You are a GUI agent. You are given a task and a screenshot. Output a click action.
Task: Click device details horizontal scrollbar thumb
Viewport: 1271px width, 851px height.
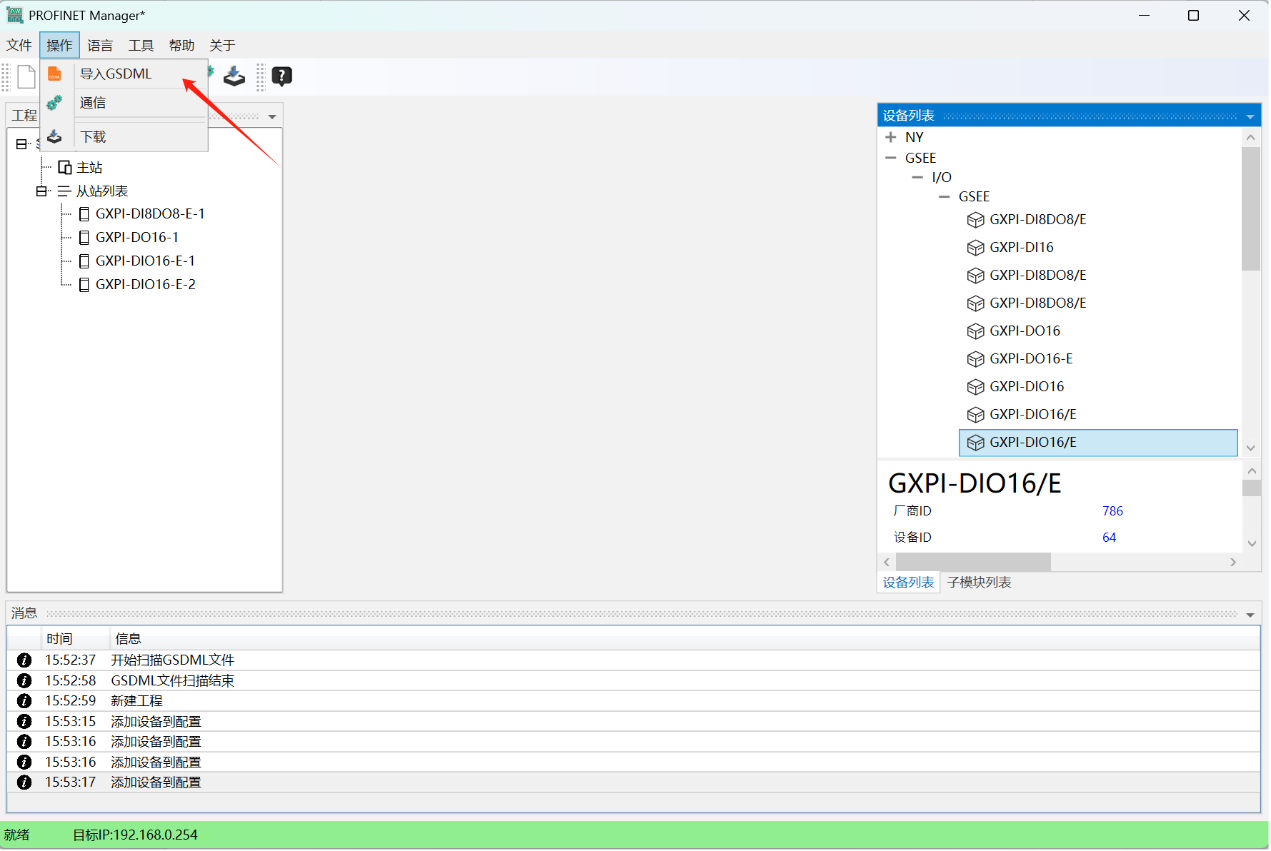click(974, 562)
